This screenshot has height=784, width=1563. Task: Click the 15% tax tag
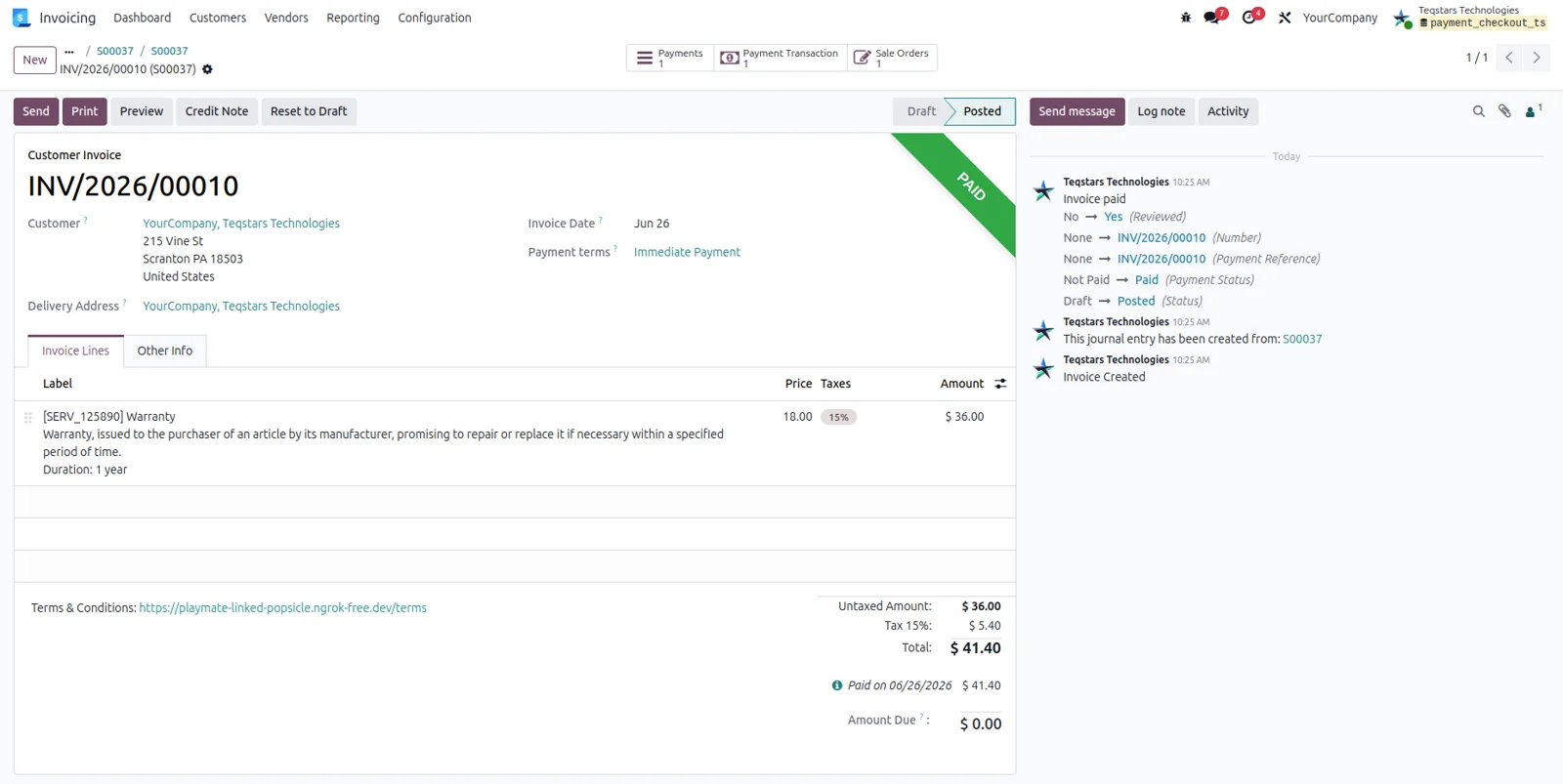[x=838, y=417]
